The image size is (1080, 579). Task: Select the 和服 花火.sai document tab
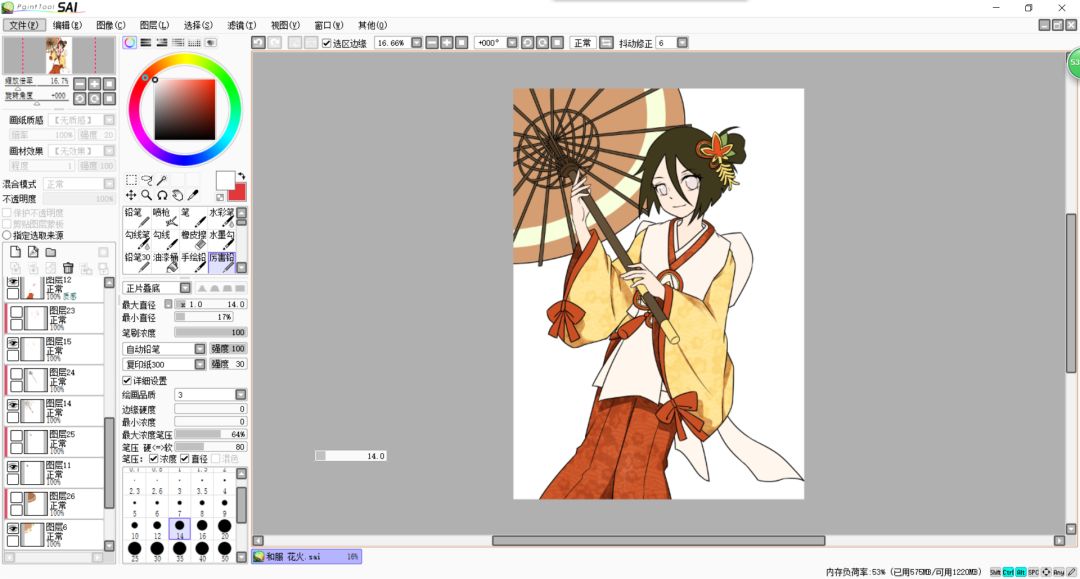pyautogui.click(x=307, y=556)
